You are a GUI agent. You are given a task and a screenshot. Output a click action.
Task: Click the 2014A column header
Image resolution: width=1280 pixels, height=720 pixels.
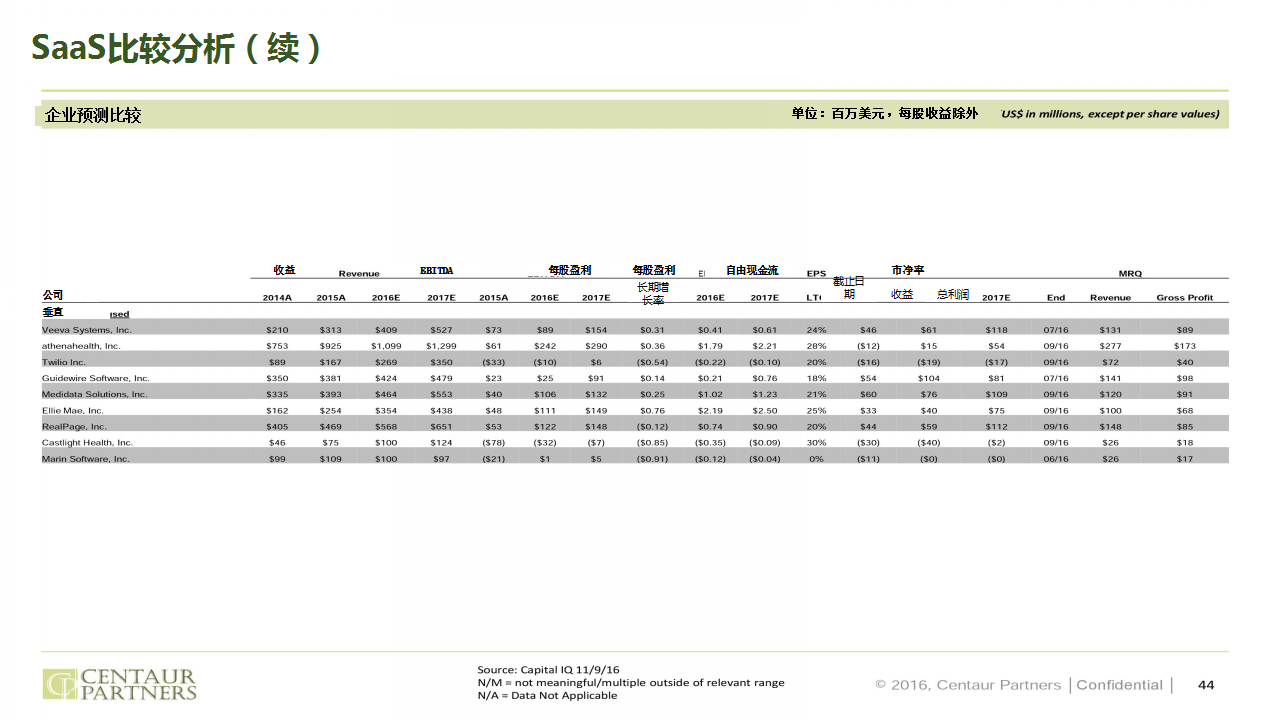pos(277,297)
